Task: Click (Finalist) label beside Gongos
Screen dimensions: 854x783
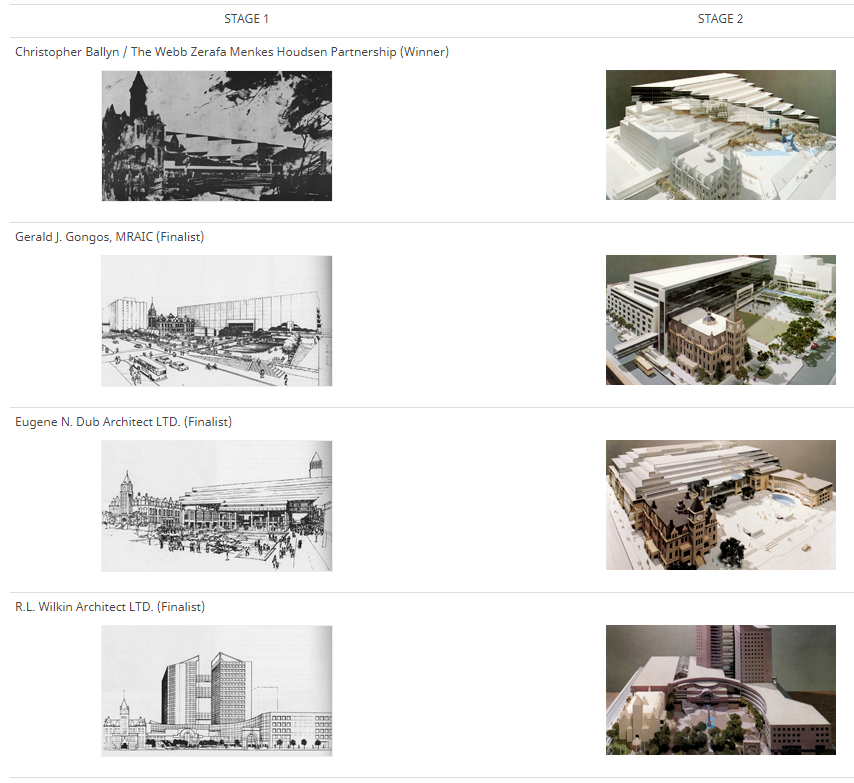Action: (x=180, y=237)
